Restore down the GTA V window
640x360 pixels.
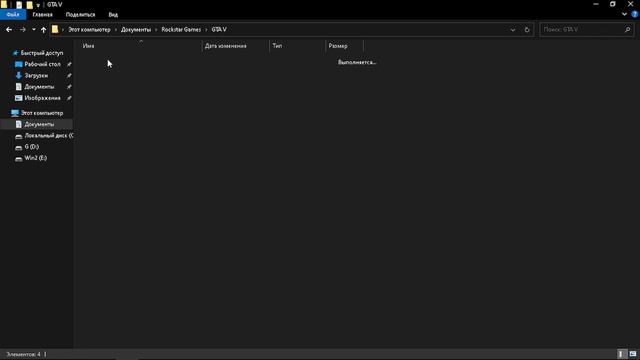613,4
